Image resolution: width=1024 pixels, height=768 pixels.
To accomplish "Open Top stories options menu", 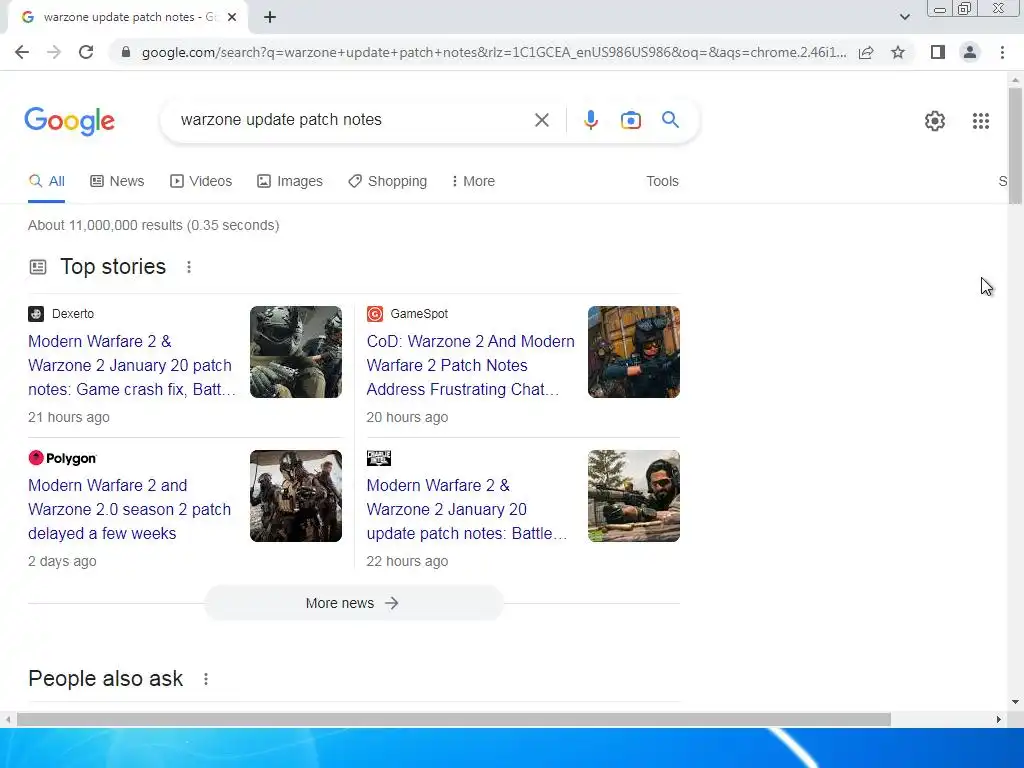I will 189,267.
